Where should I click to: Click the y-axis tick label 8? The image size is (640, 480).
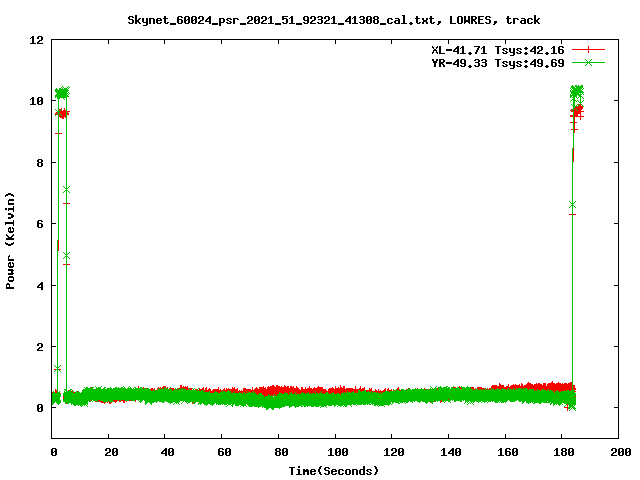[40, 163]
